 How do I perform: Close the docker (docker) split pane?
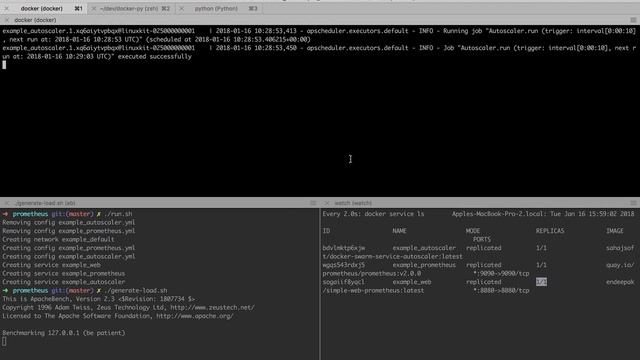(7, 20)
